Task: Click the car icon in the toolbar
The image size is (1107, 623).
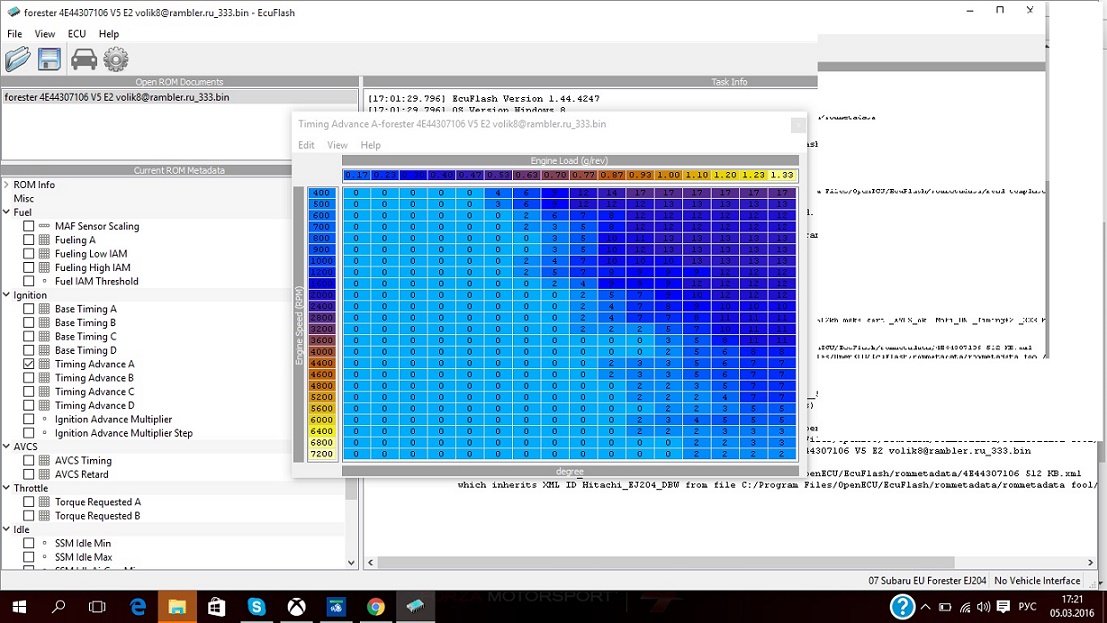Action: [84, 60]
